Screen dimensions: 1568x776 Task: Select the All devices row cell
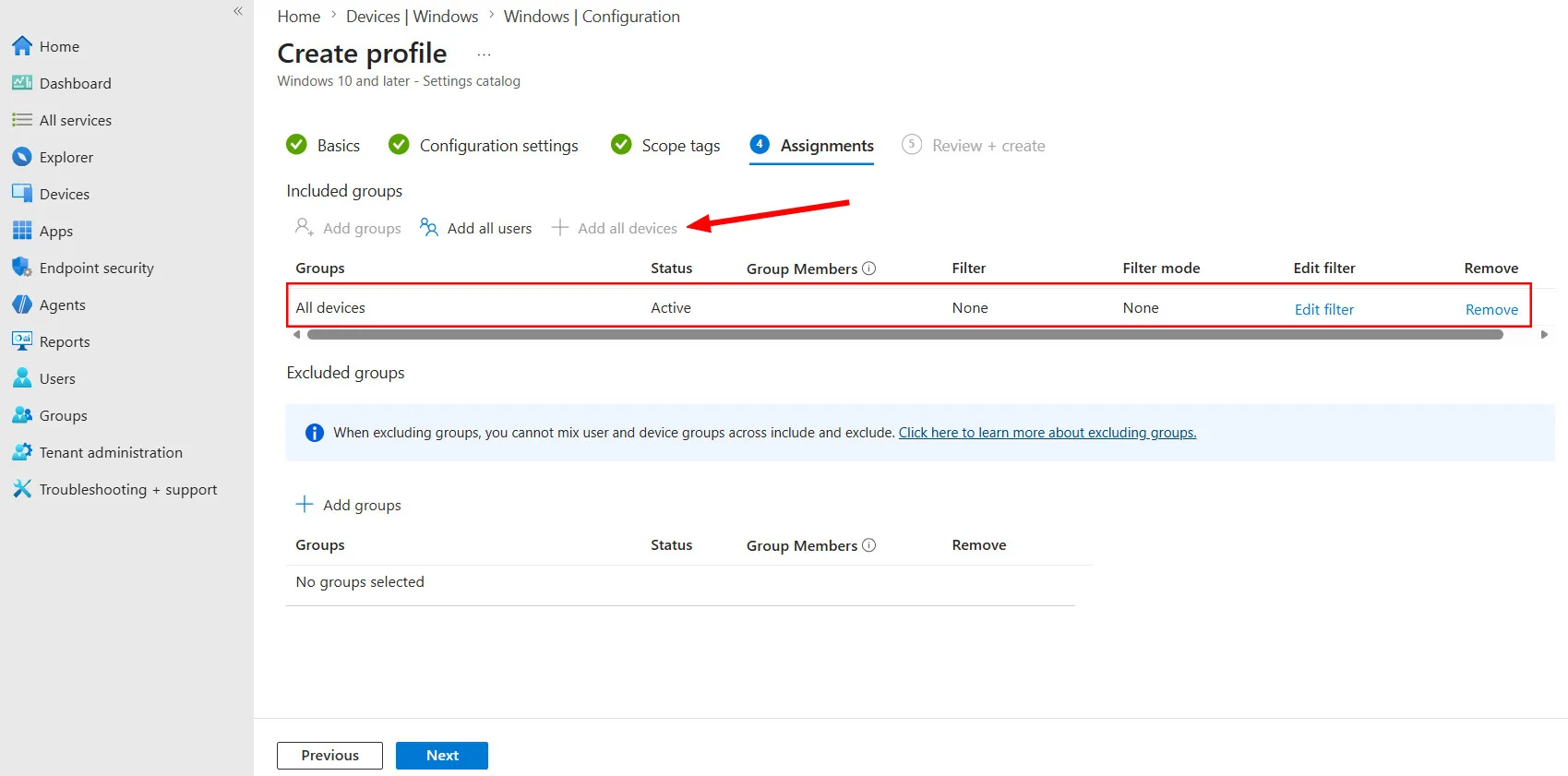[x=330, y=308]
